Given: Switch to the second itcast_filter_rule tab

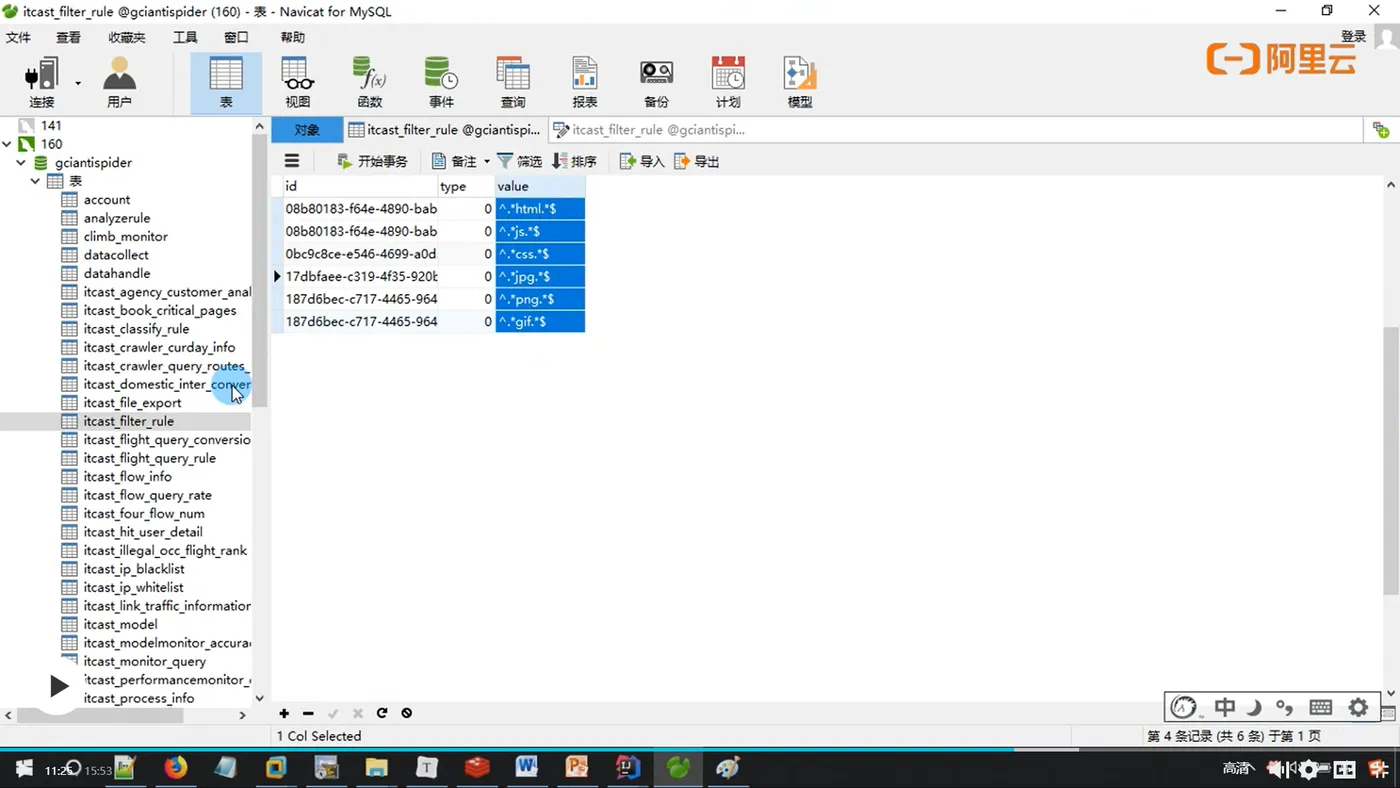Looking at the screenshot, I should click(x=650, y=130).
